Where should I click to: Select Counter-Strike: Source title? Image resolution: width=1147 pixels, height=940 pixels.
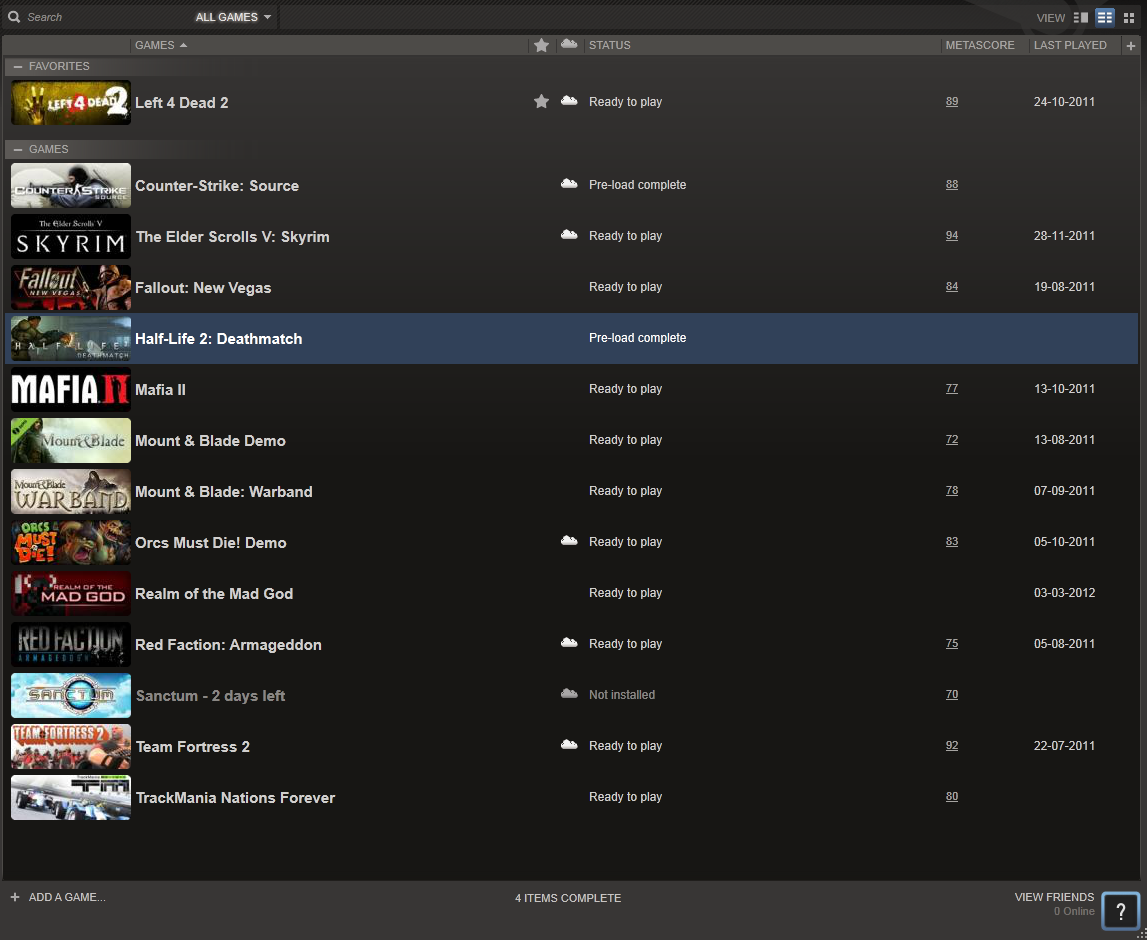coord(217,186)
